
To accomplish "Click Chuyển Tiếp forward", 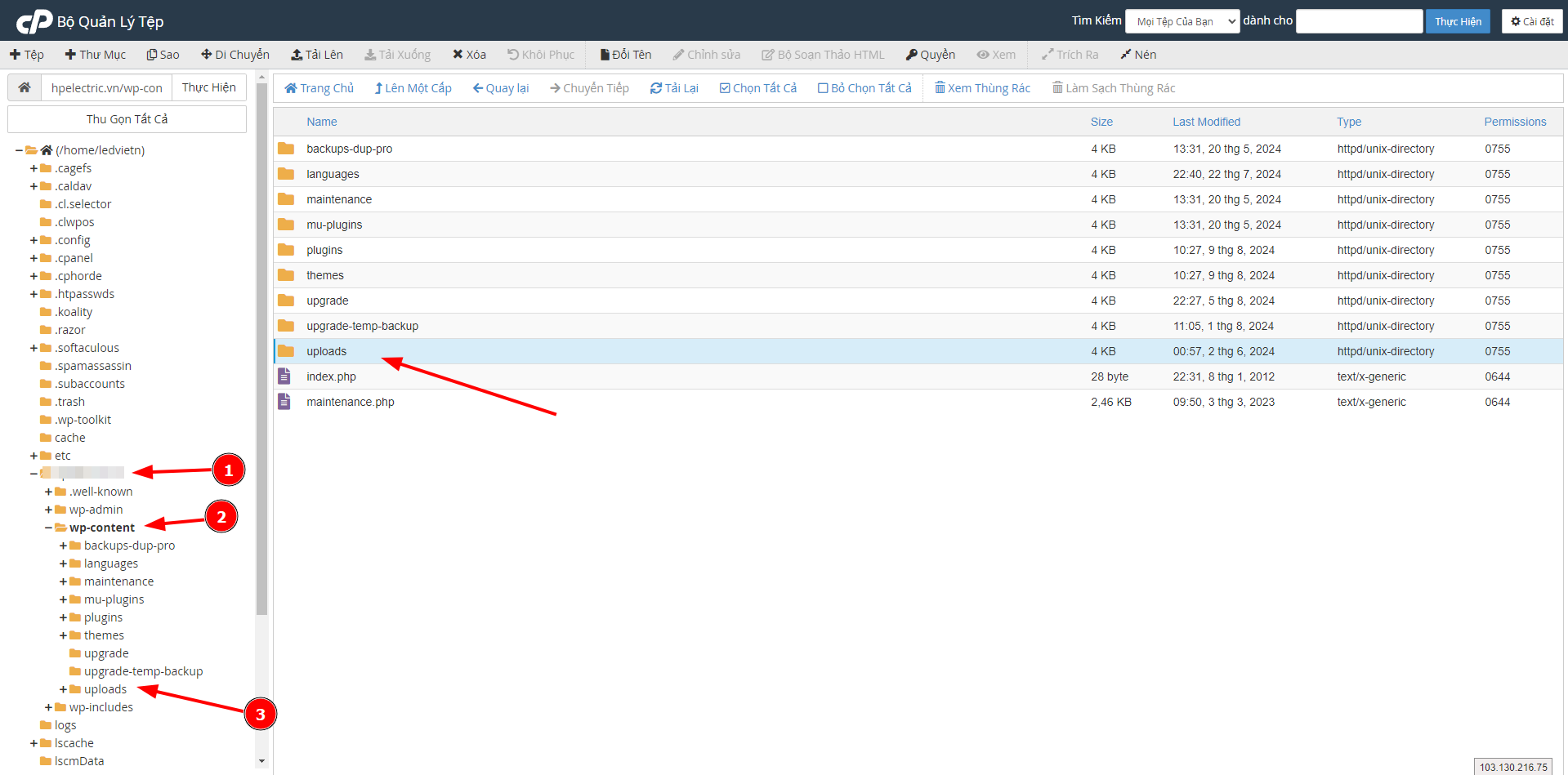I will (590, 88).
